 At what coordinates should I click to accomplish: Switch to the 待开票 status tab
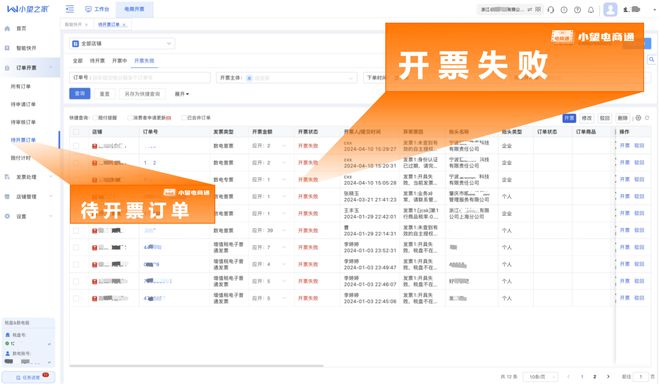coord(97,61)
